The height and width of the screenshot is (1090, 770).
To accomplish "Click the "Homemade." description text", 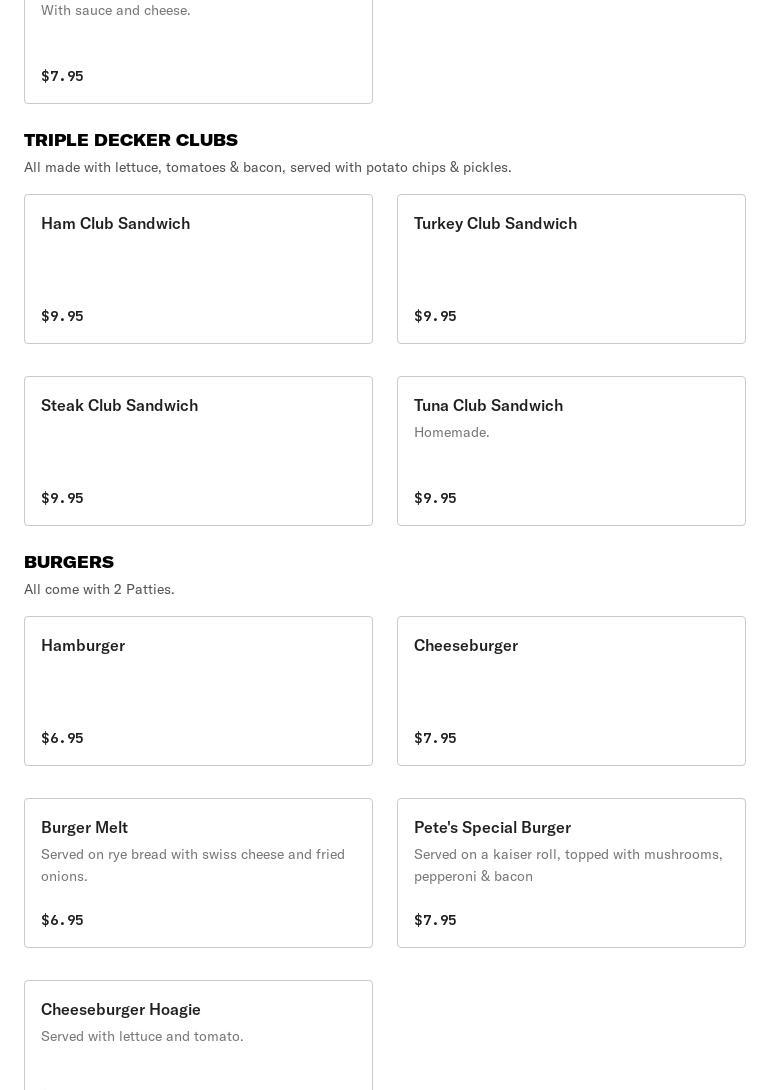I will tap(452, 432).
